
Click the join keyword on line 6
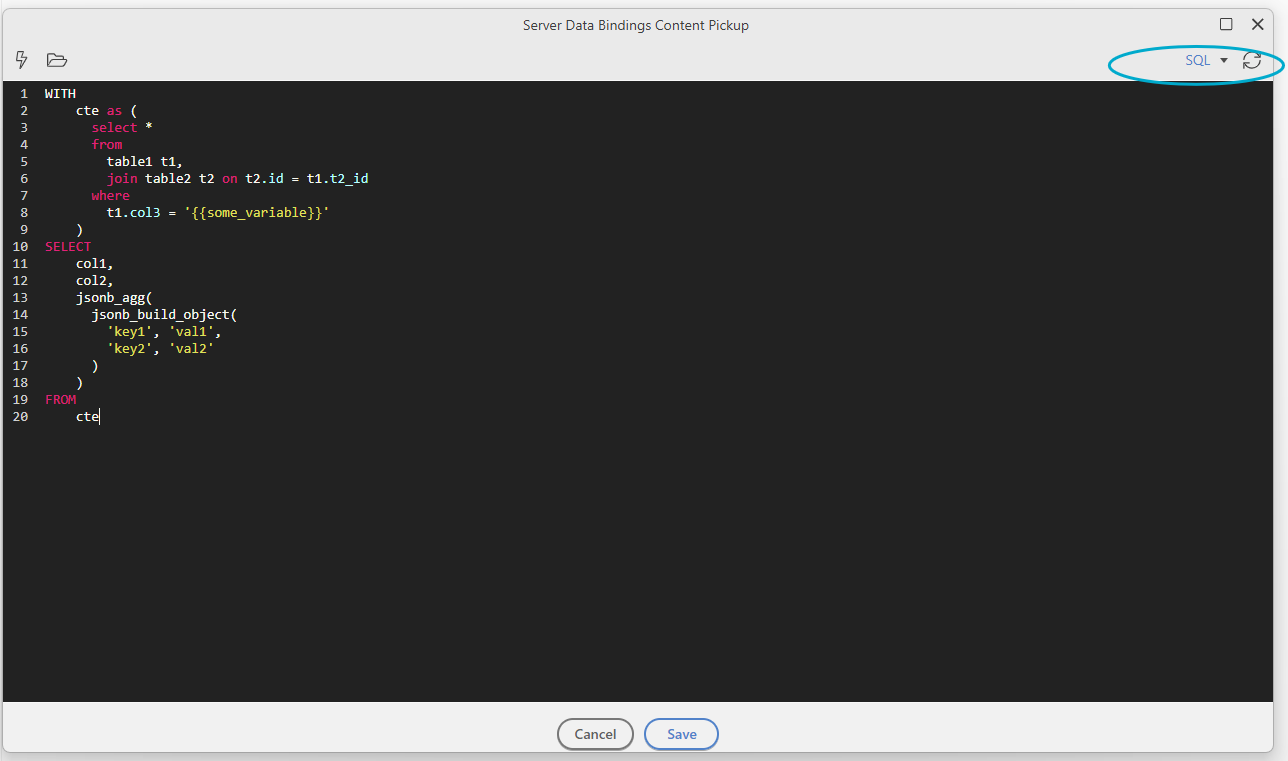point(122,179)
